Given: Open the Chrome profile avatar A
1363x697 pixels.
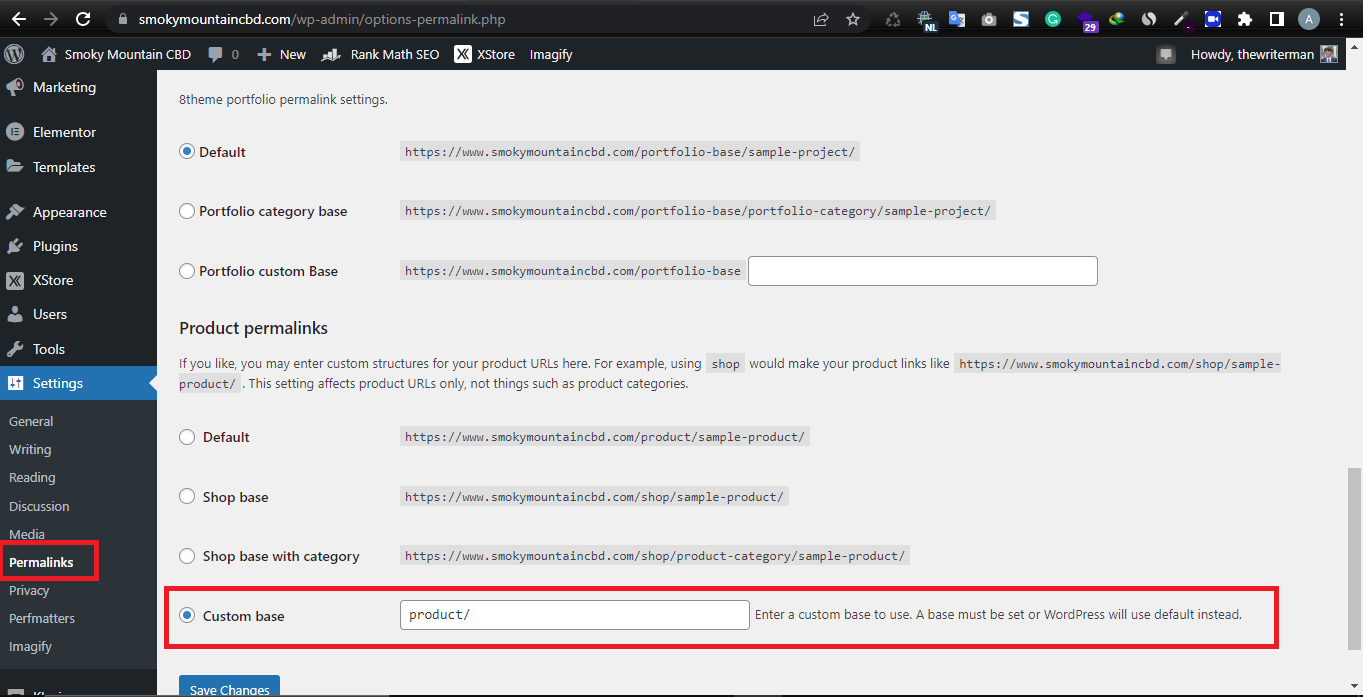Looking at the screenshot, I should tap(1309, 19).
